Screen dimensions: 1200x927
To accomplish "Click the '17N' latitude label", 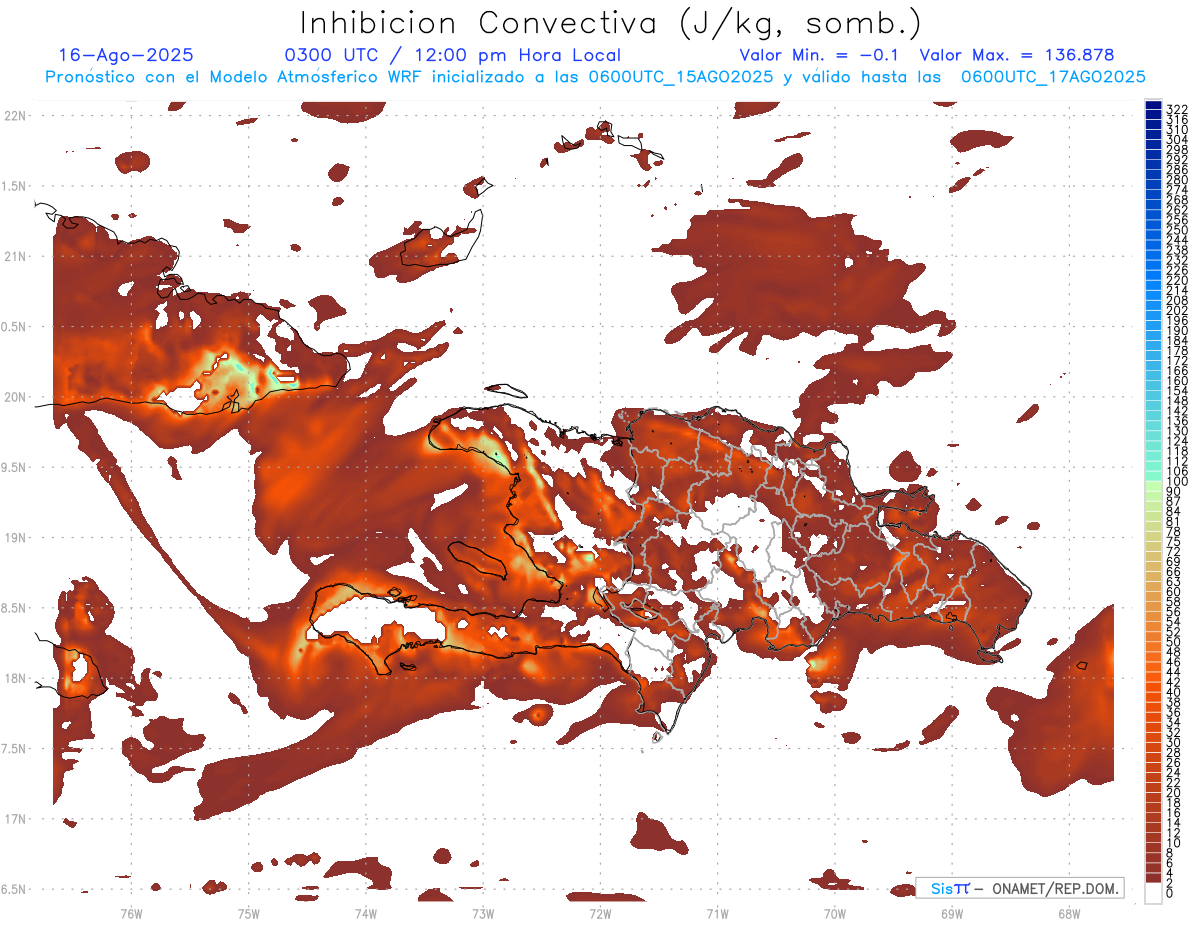I will pyautogui.click(x=14, y=819).
